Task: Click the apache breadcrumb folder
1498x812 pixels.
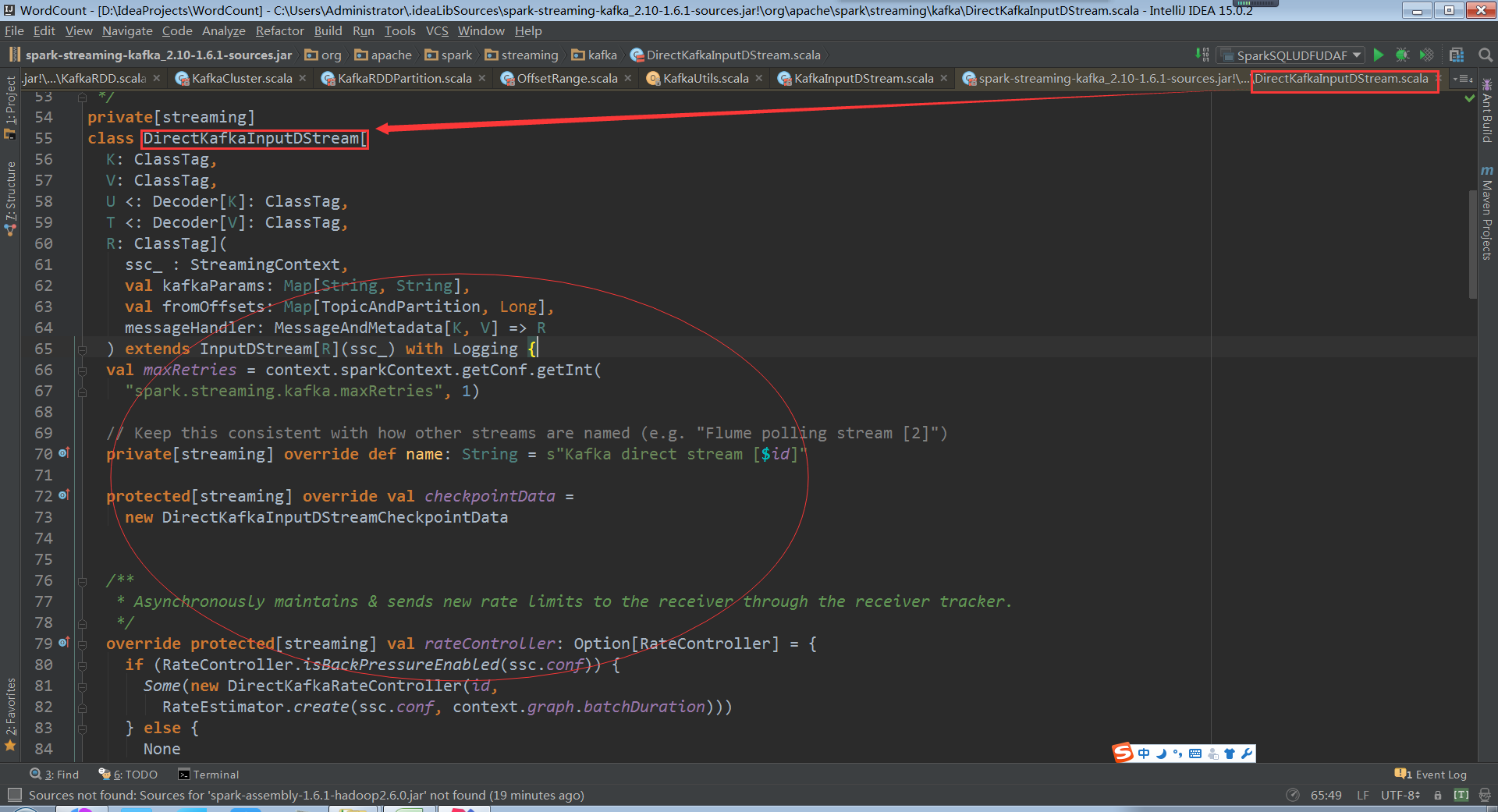Action: (x=383, y=55)
